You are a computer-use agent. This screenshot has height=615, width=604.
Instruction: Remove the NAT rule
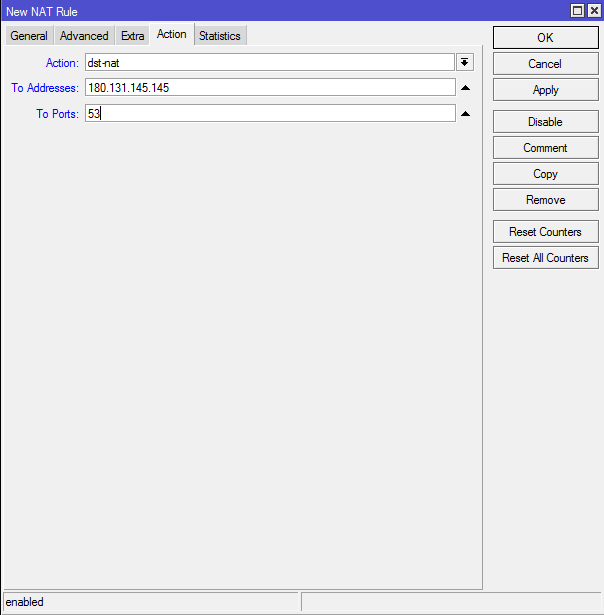pos(545,200)
